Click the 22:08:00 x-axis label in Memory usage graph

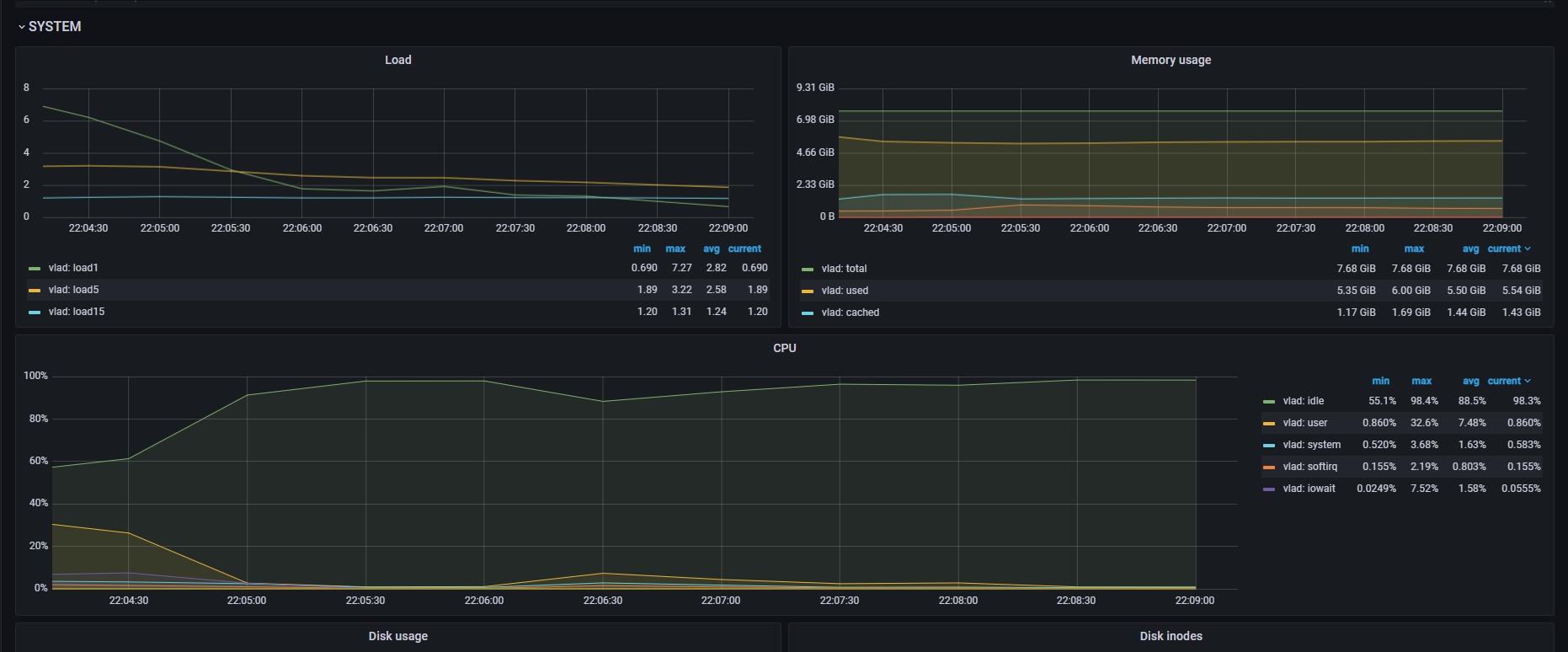click(x=1364, y=228)
